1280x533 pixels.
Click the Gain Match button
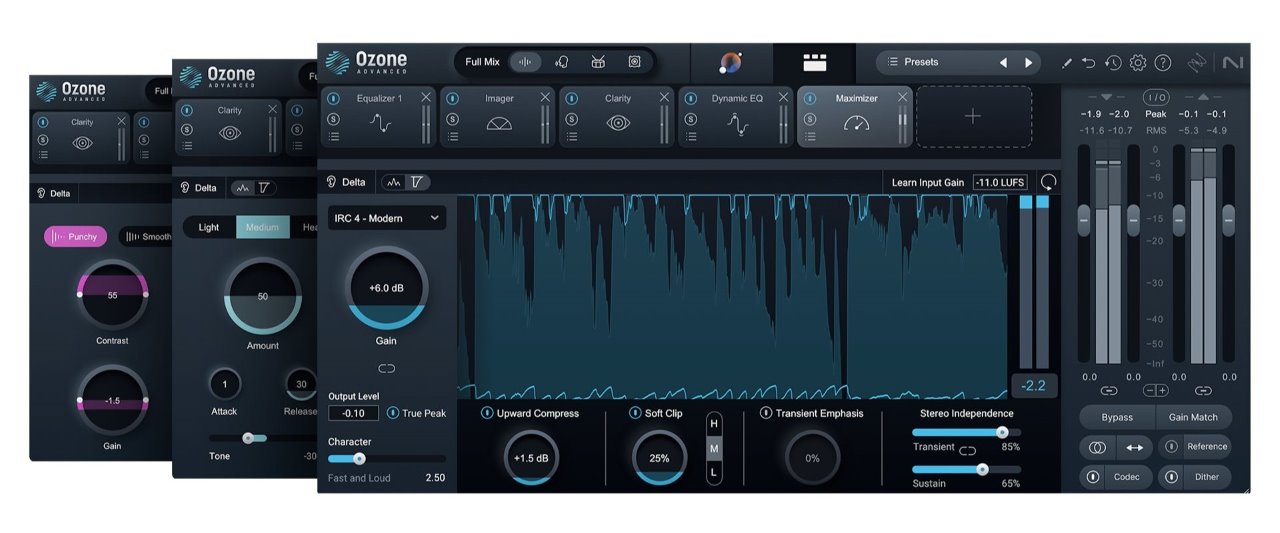click(1193, 417)
